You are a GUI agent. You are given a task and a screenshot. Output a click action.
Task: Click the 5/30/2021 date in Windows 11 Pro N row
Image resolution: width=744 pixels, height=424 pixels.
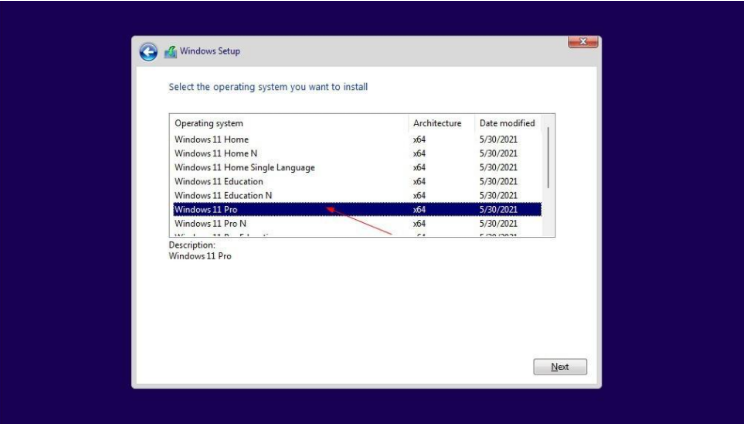[498, 223]
